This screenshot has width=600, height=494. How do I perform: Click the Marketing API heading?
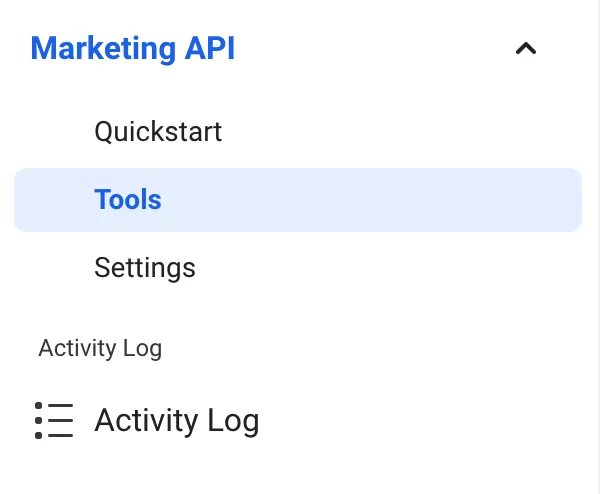pyautogui.click(x=132, y=49)
